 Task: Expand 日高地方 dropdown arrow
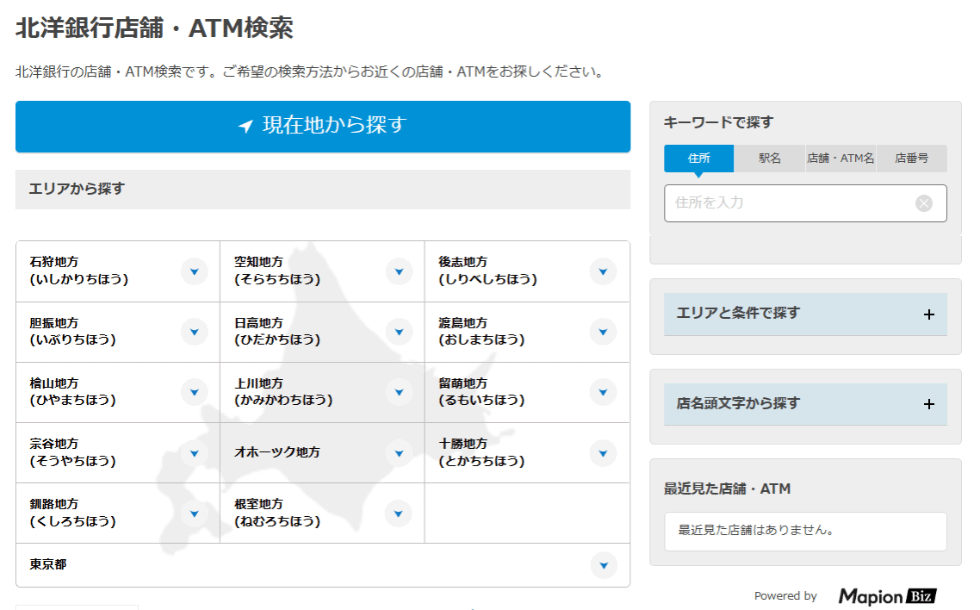399,332
